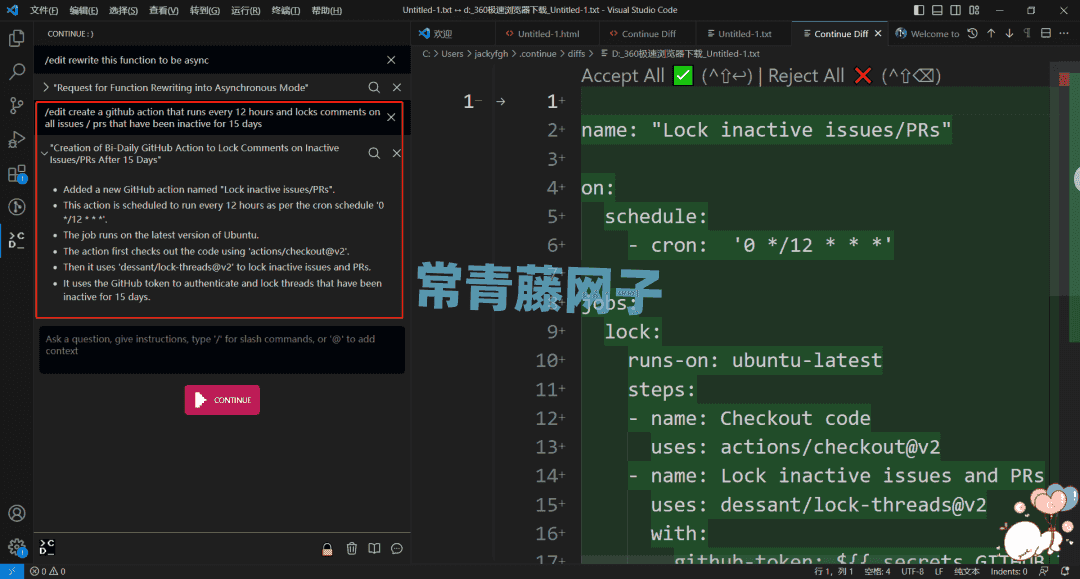This screenshot has width=1080, height=579.
Task: Open the Search view in the activity bar
Action: click(17, 72)
